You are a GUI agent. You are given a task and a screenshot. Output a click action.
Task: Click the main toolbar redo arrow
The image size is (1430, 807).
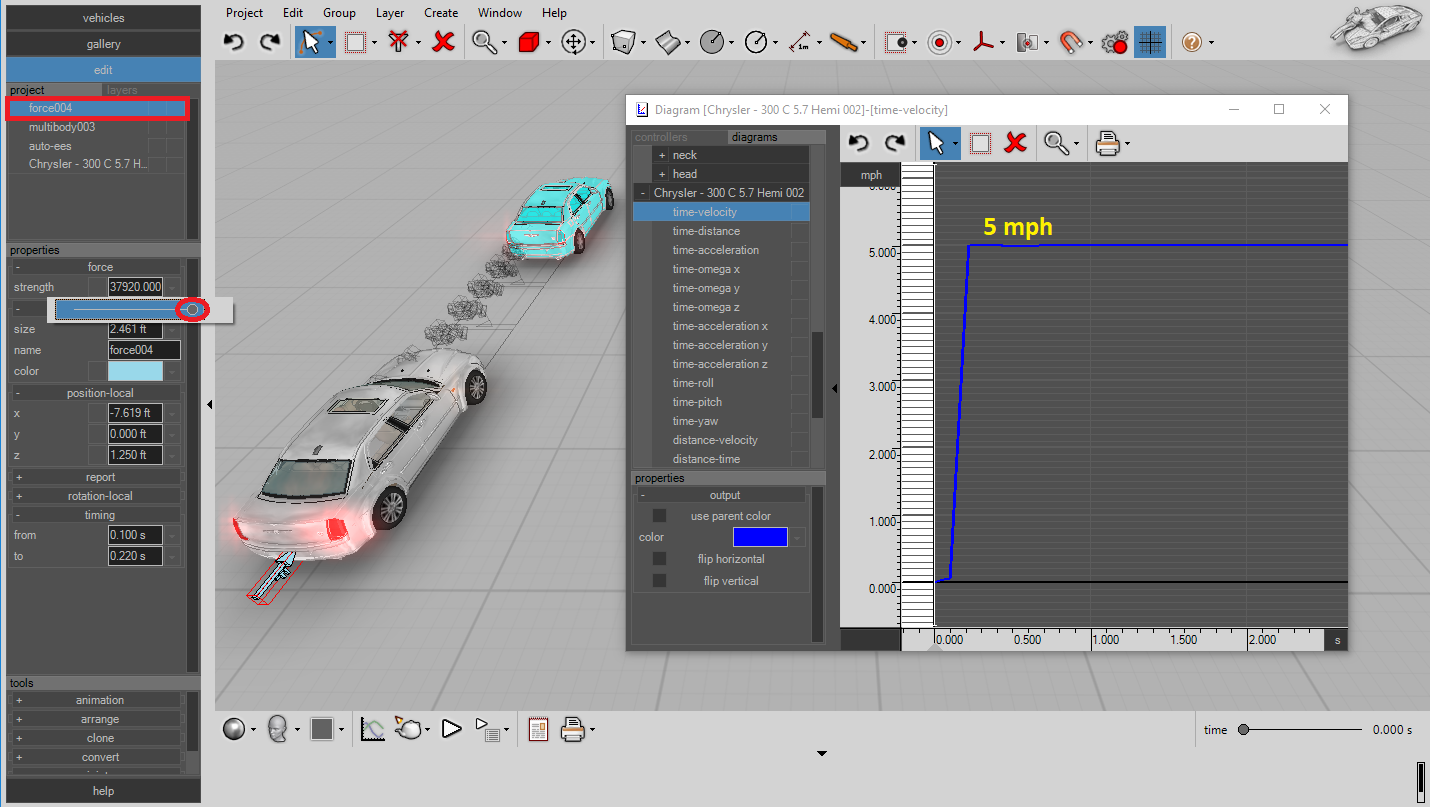(269, 42)
